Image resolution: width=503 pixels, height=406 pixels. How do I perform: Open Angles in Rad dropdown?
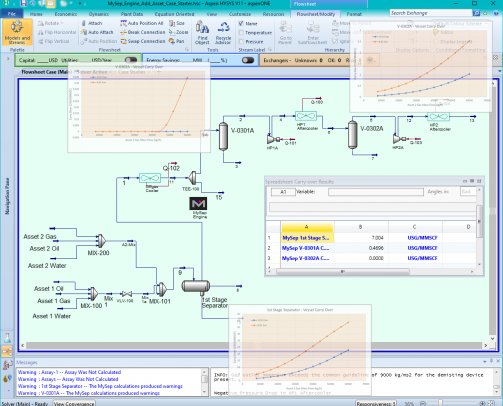click(x=468, y=192)
